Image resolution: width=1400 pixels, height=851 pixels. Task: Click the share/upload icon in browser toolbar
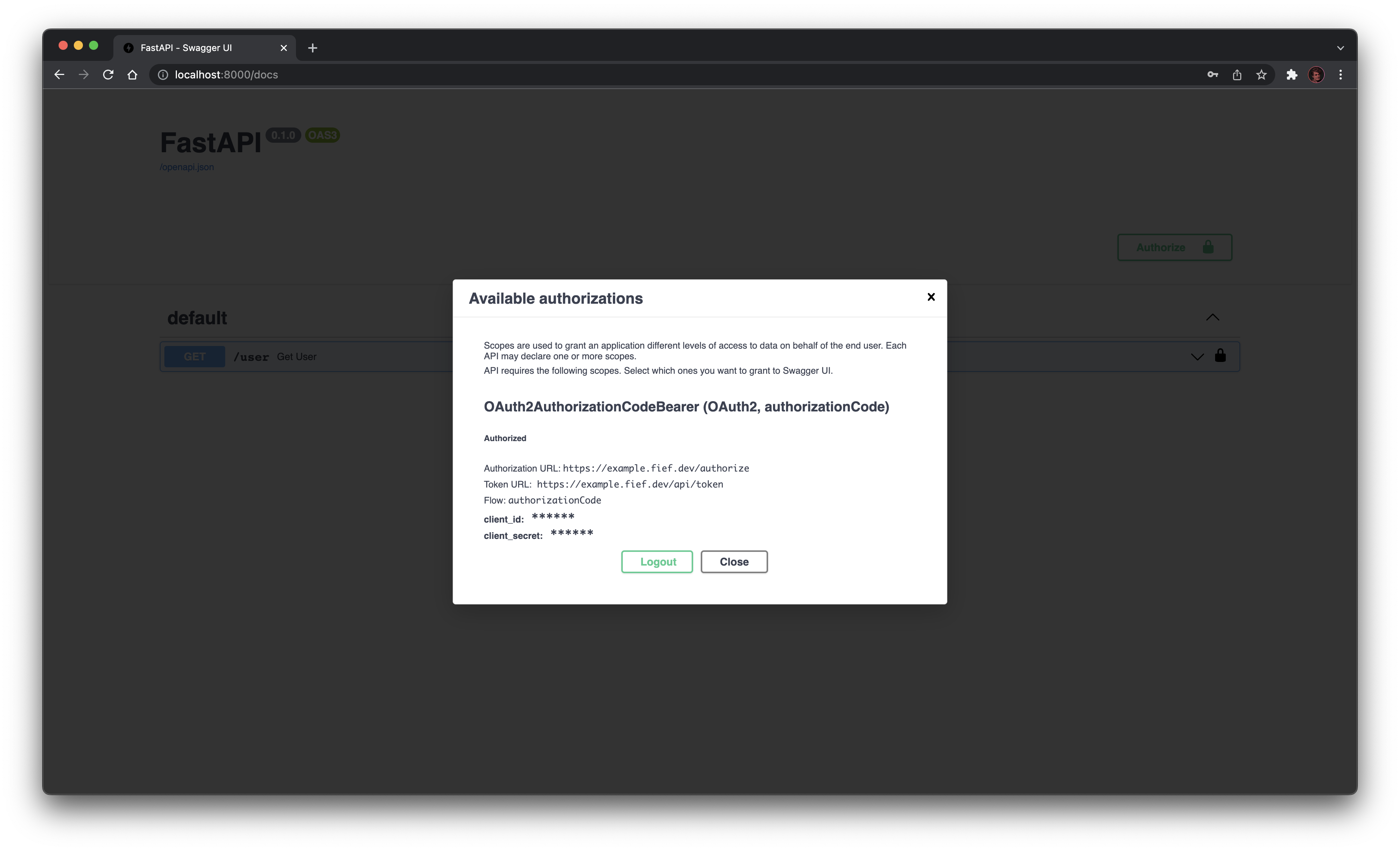[x=1236, y=75]
